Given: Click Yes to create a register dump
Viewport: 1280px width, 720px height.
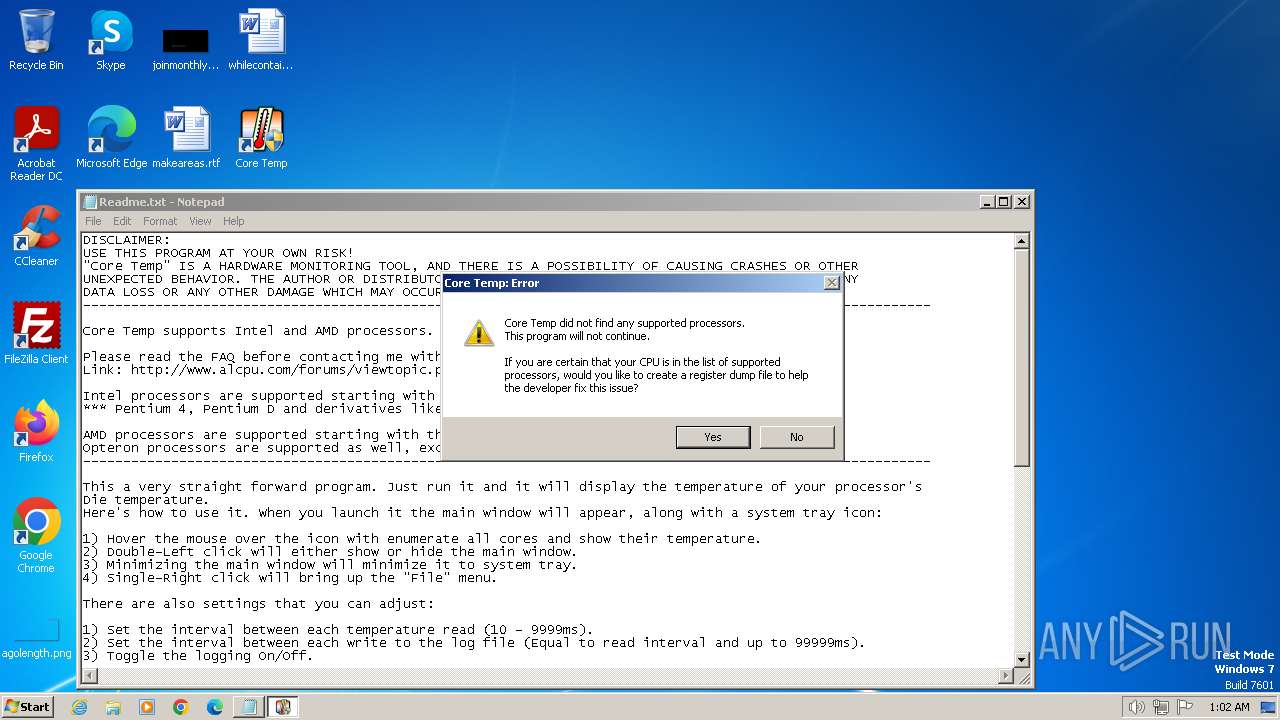Looking at the screenshot, I should click(x=713, y=437).
